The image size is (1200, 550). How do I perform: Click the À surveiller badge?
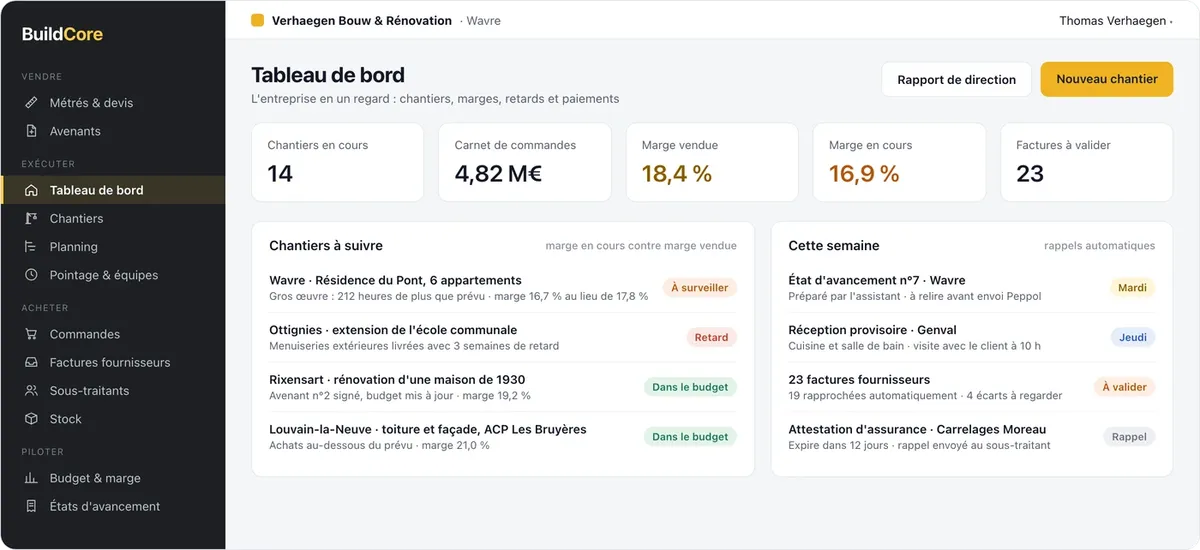tap(699, 287)
